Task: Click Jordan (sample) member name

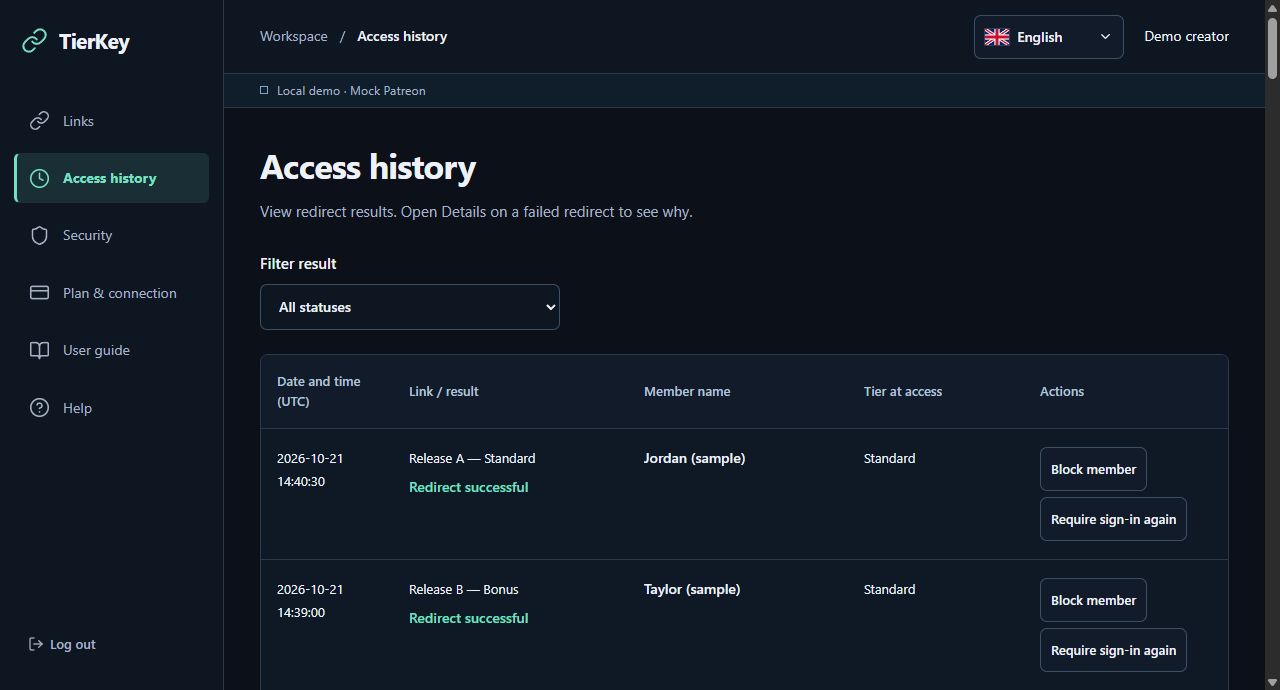Action: point(695,458)
